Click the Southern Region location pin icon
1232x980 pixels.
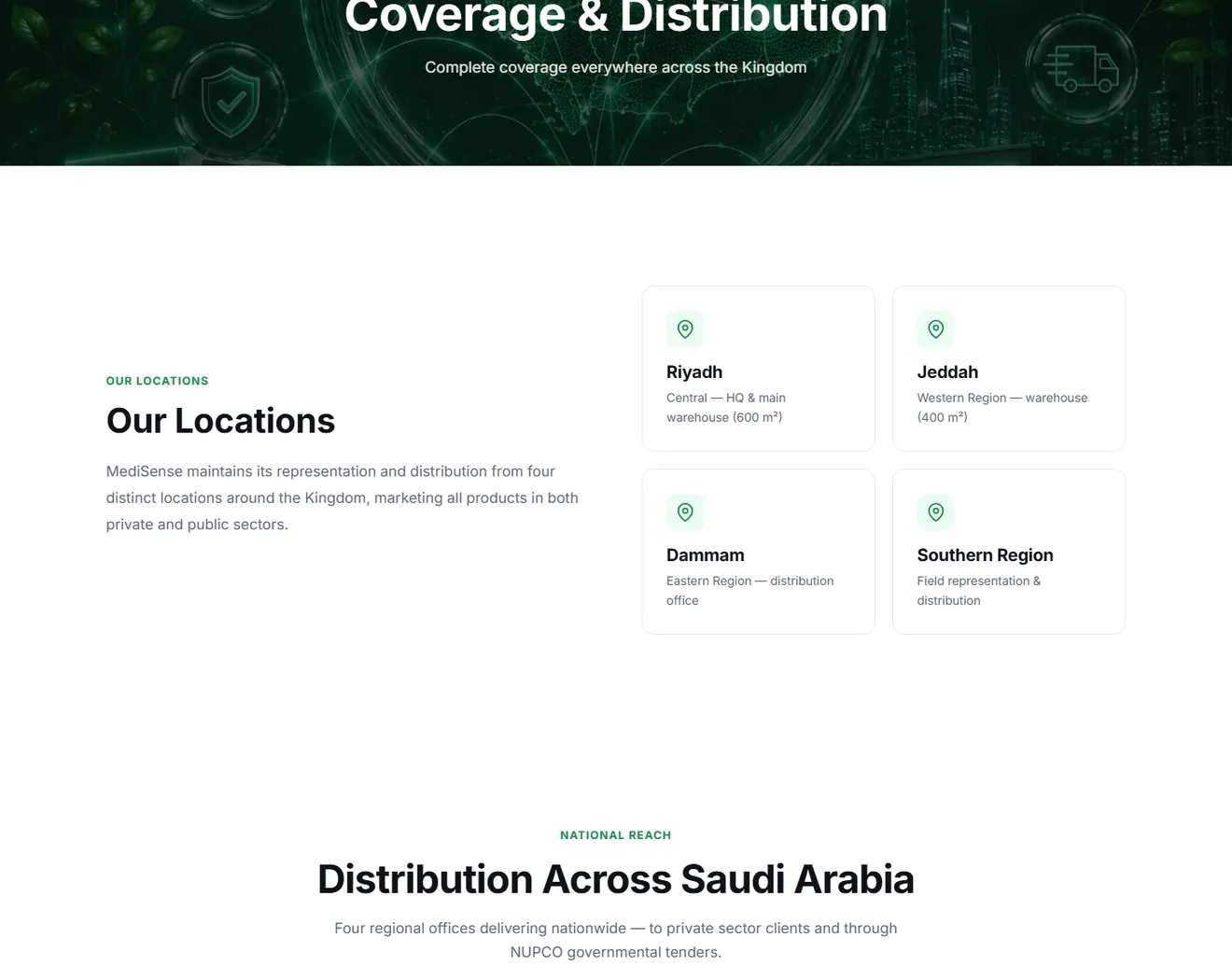[x=936, y=512]
